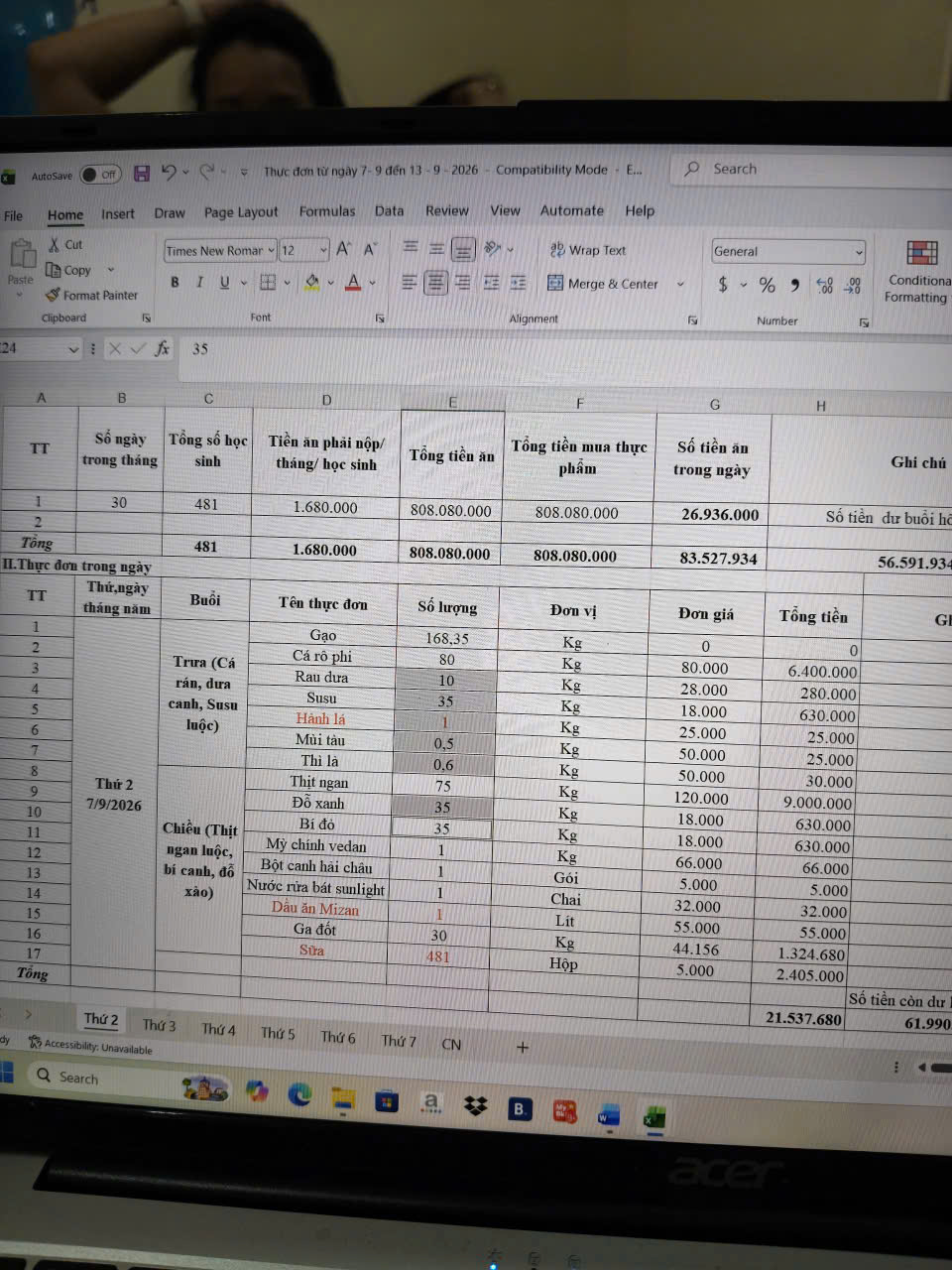Click the Borders grid icon

tap(267, 283)
